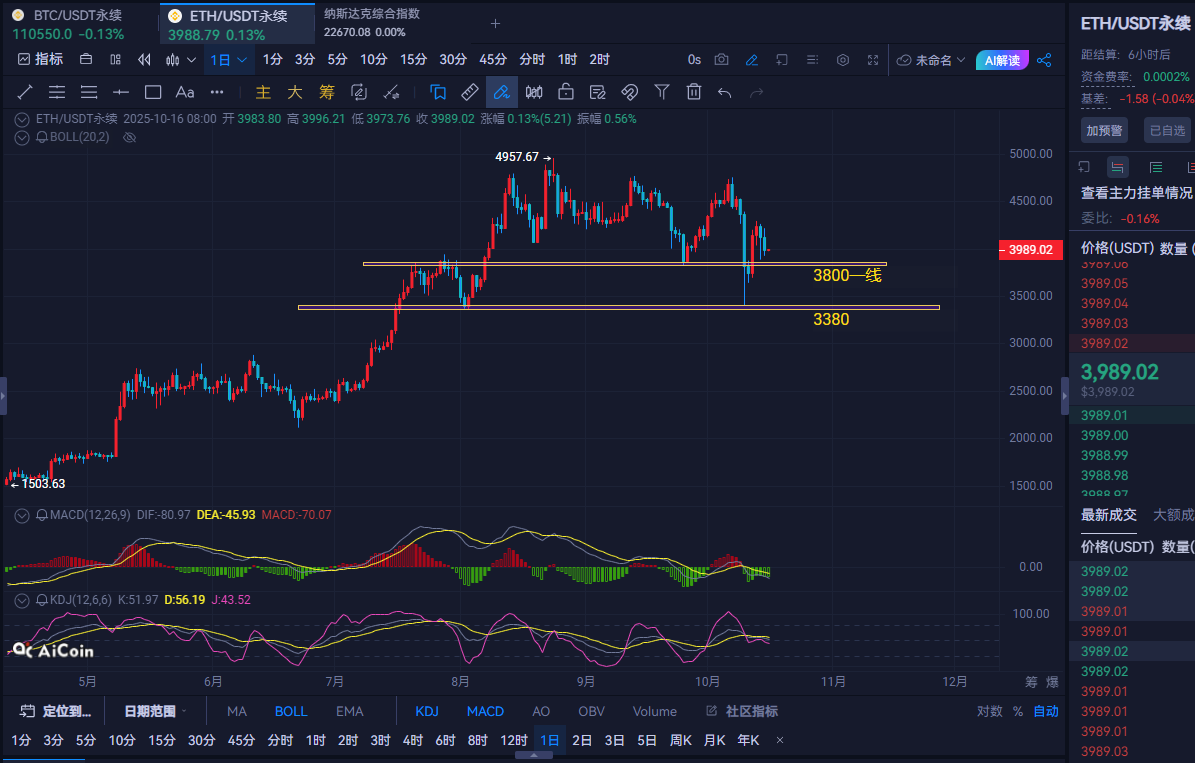Undo the last drawing action
The height and width of the screenshot is (763, 1195).
pos(725,93)
